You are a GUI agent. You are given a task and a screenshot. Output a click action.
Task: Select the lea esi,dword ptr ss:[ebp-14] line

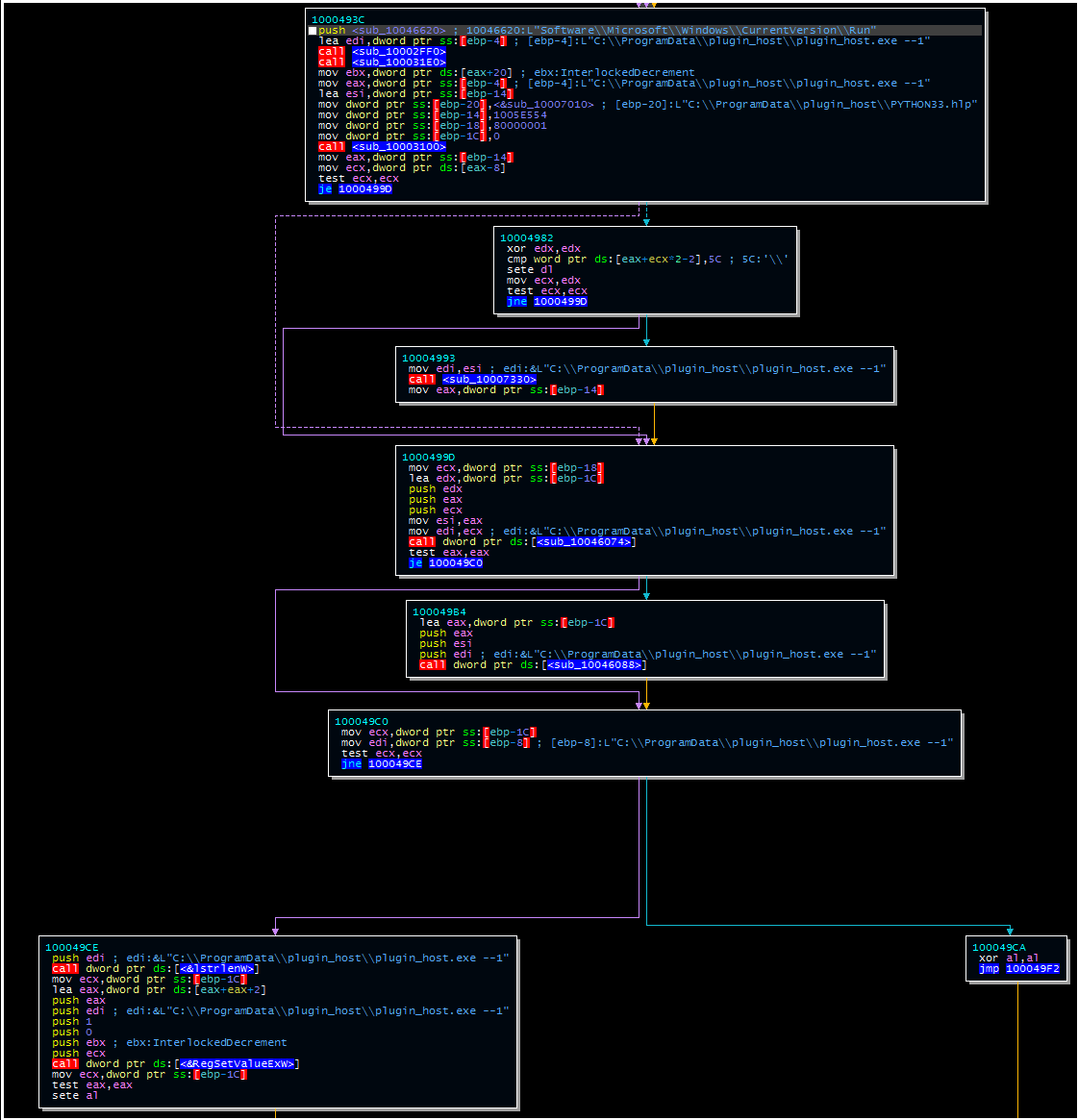pos(415,93)
